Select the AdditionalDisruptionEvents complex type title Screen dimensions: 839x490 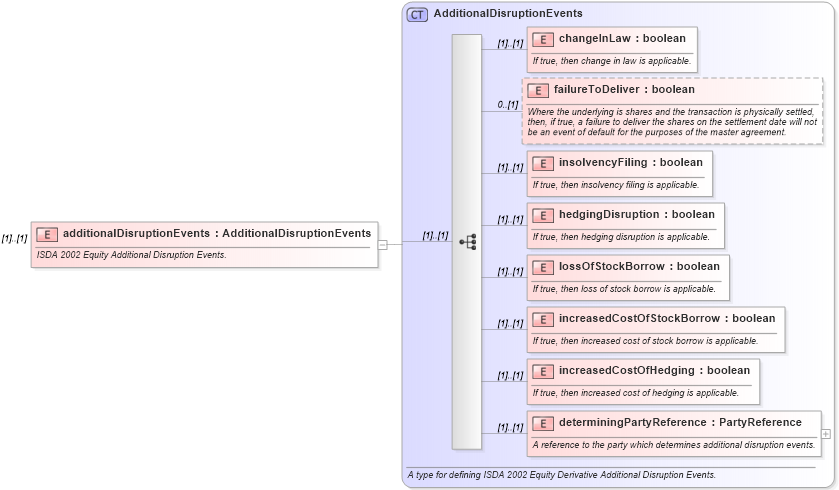coord(508,13)
